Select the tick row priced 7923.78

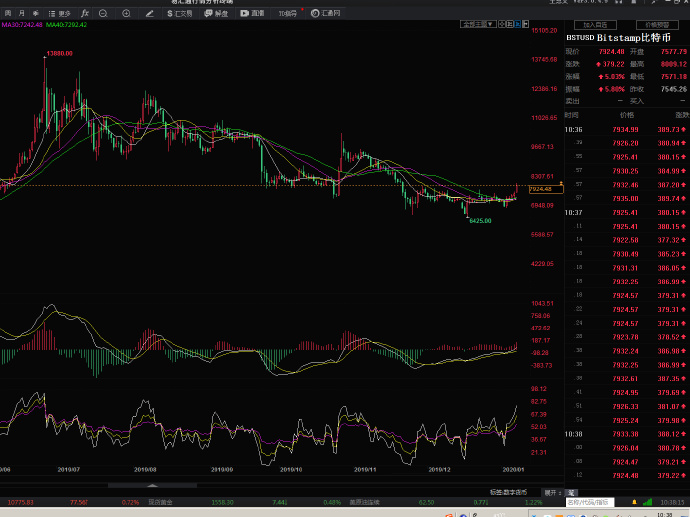(x=628, y=337)
